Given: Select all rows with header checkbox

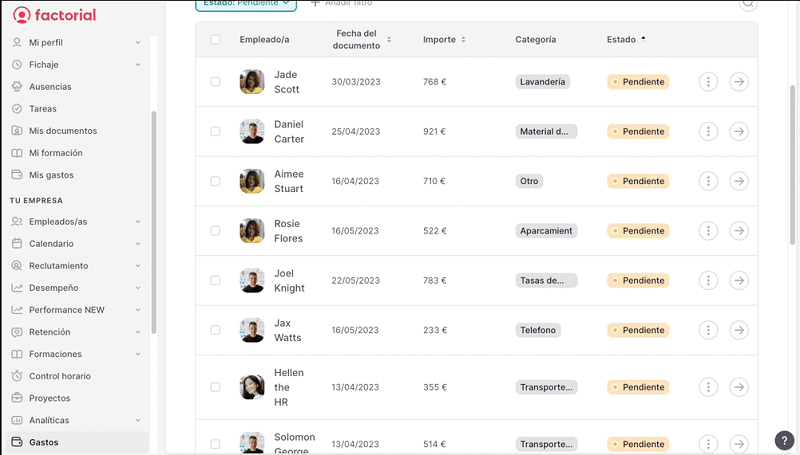Looking at the screenshot, I should click(215, 40).
